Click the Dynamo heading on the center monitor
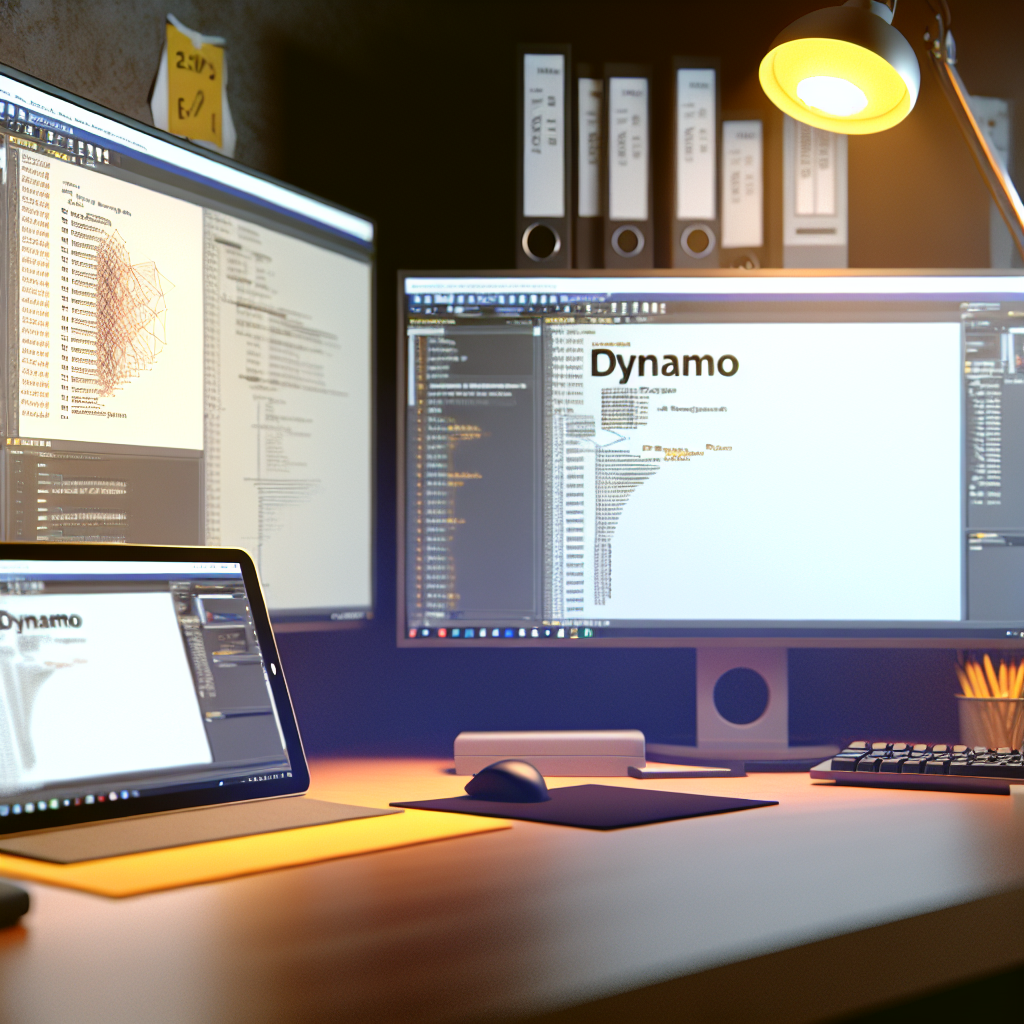 tap(664, 366)
